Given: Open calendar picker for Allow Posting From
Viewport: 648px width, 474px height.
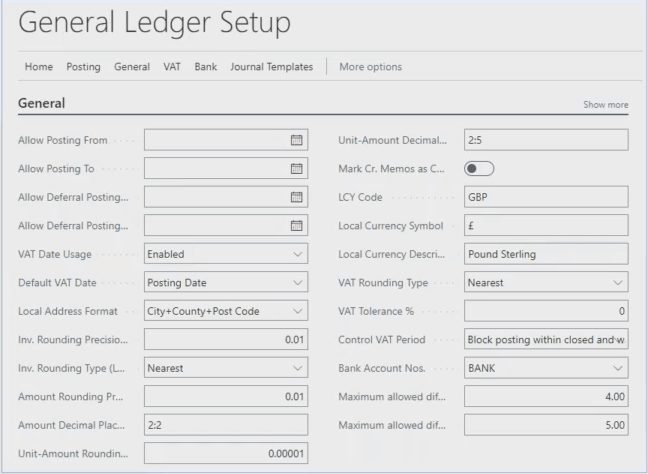Looking at the screenshot, I should (x=295, y=140).
